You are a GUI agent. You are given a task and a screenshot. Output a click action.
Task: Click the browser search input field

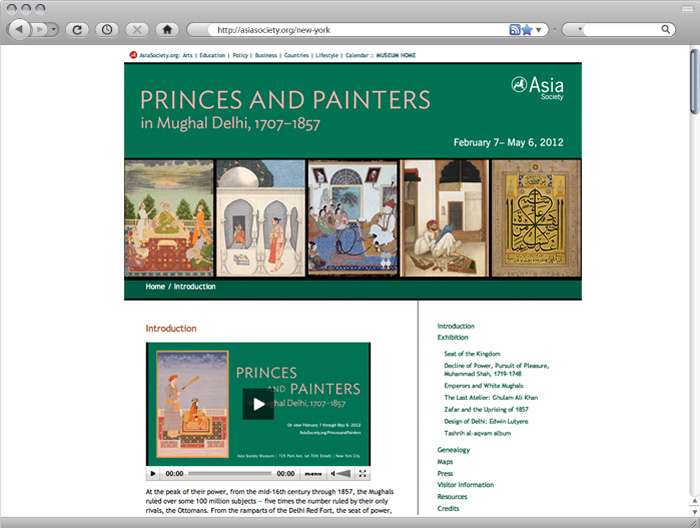click(x=622, y=30)
